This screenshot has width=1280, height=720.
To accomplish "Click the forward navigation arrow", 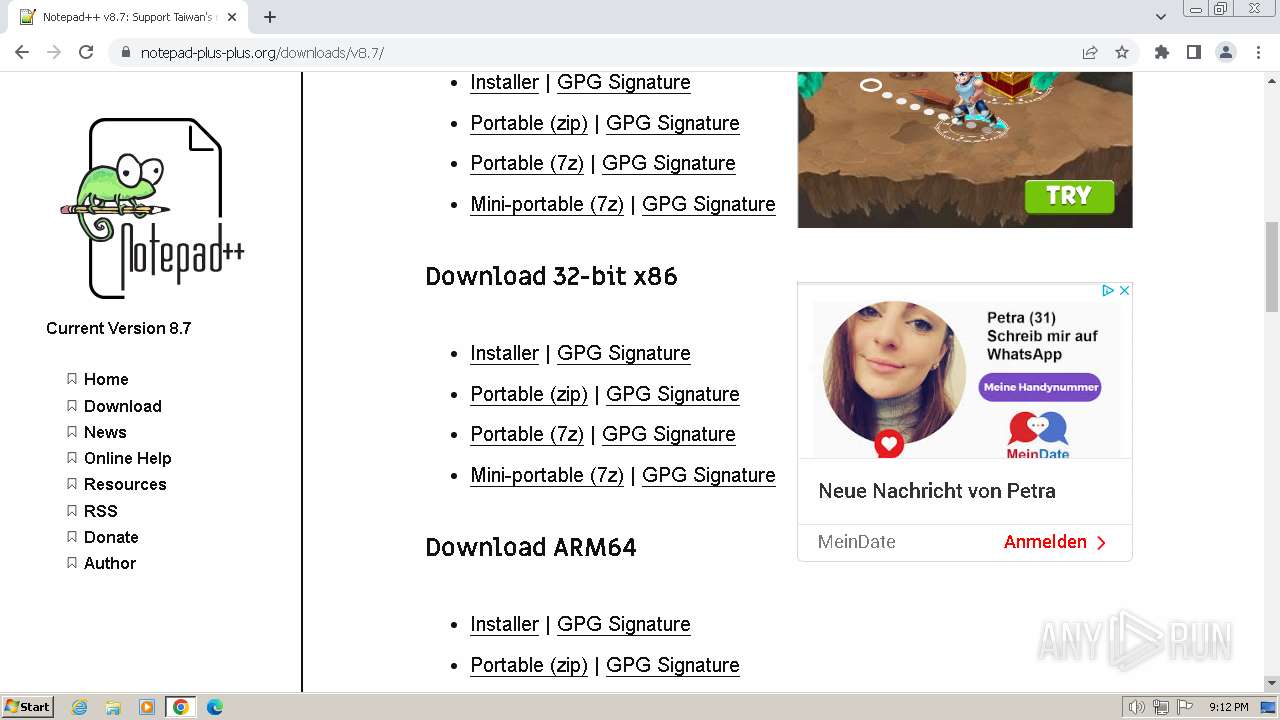I will point(54,52).
